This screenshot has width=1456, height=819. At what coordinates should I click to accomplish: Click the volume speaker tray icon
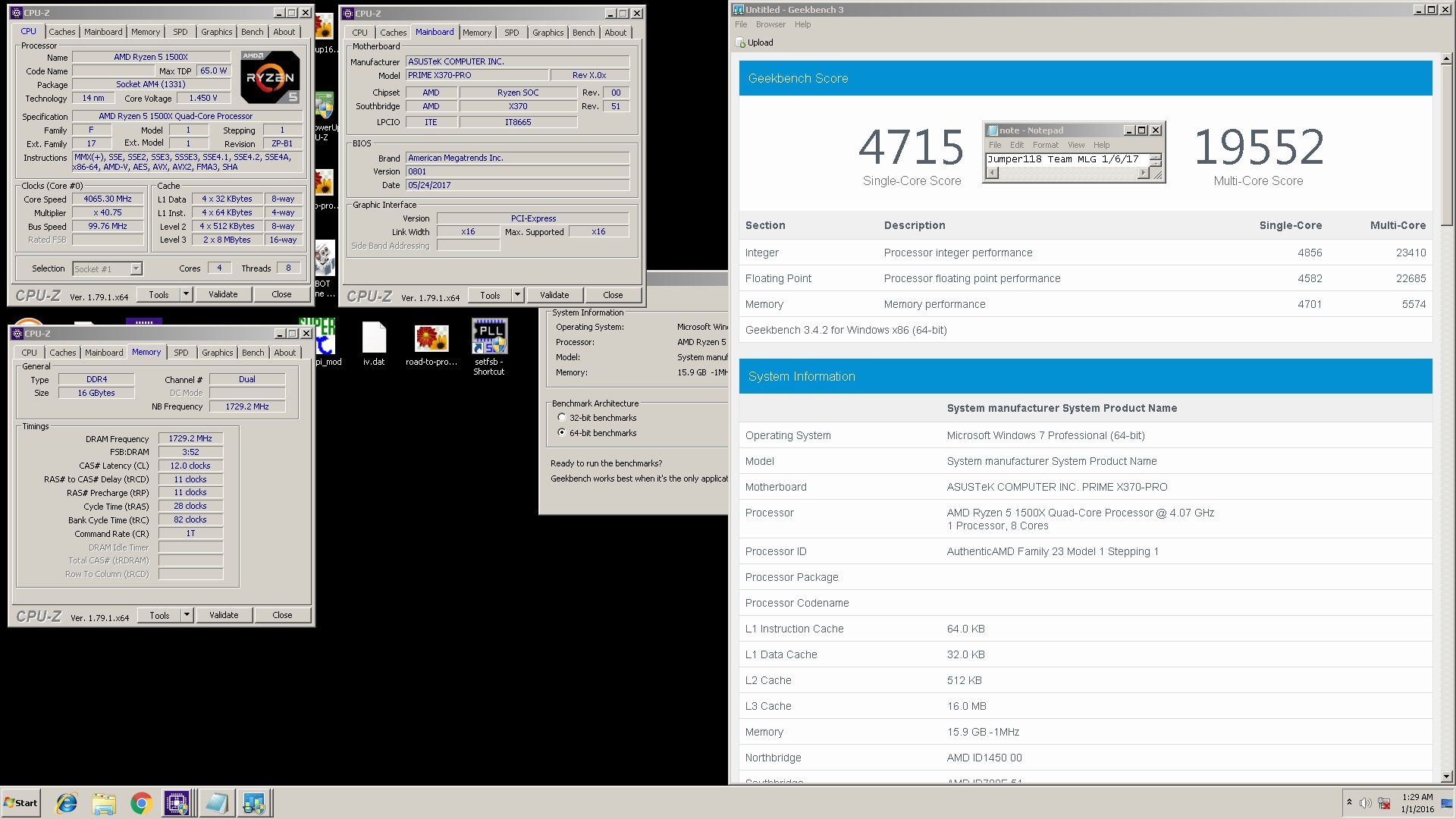[1365, 803]
